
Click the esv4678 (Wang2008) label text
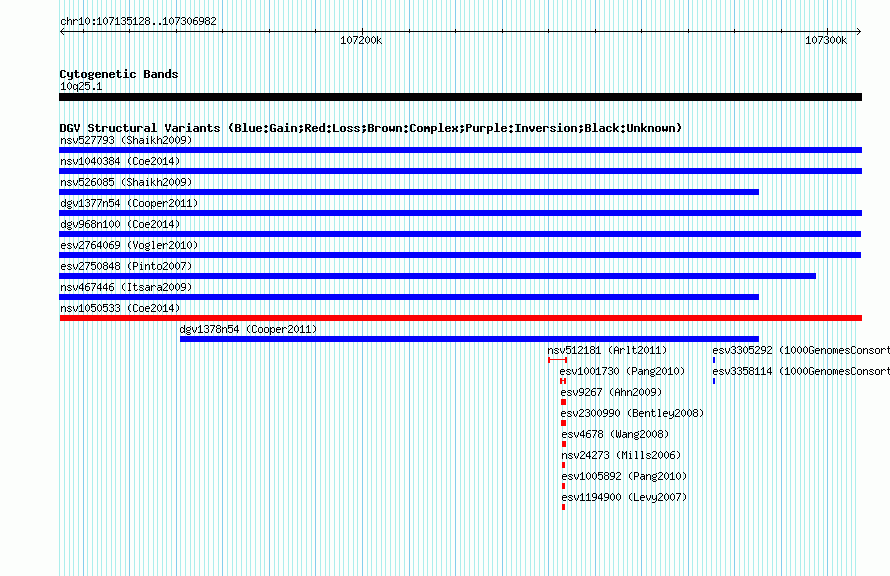pos(615,434)
